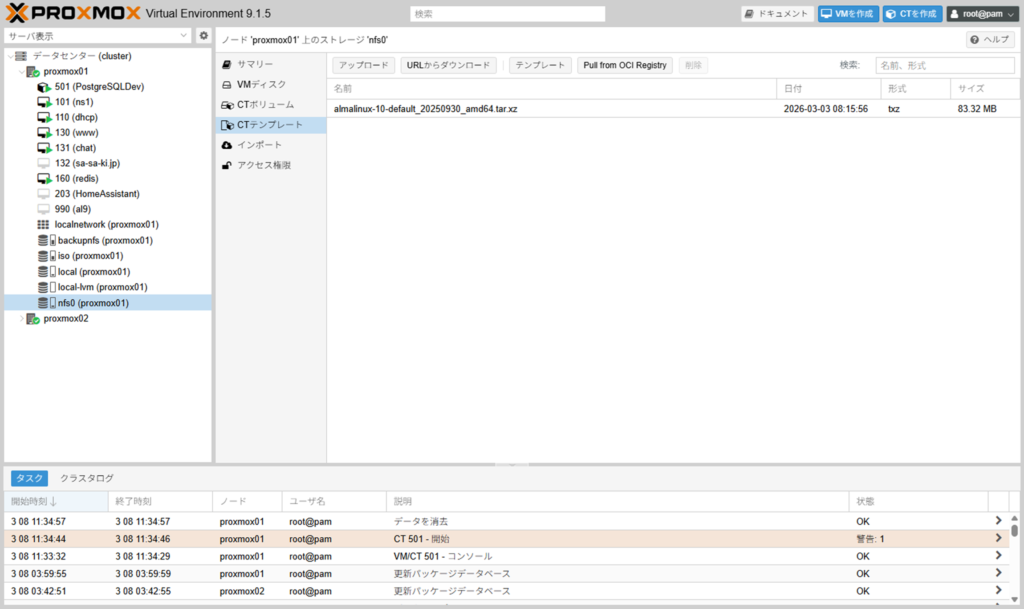1024x609 pixels.
Task: Open the サーバー表示 view dropdown
Action: click(97, 36)
